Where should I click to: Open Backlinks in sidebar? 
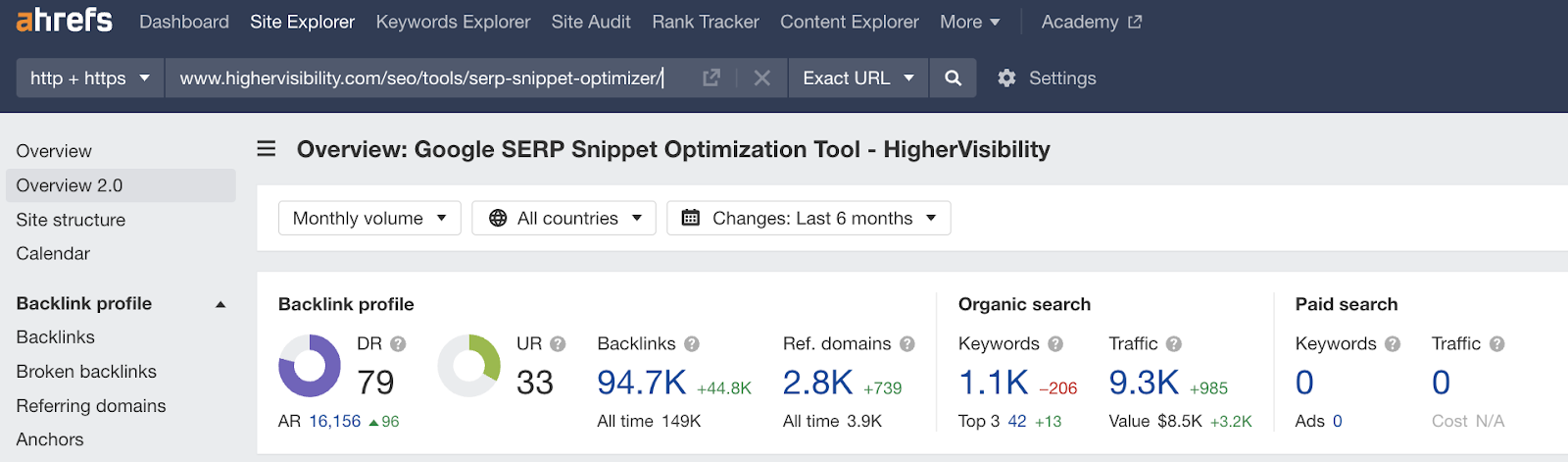click(x=56, y=336)
